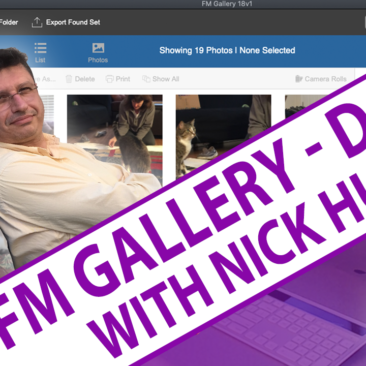
Task: Open the Photos tab label
Action: pyautogui.click(x=98, y=60)
